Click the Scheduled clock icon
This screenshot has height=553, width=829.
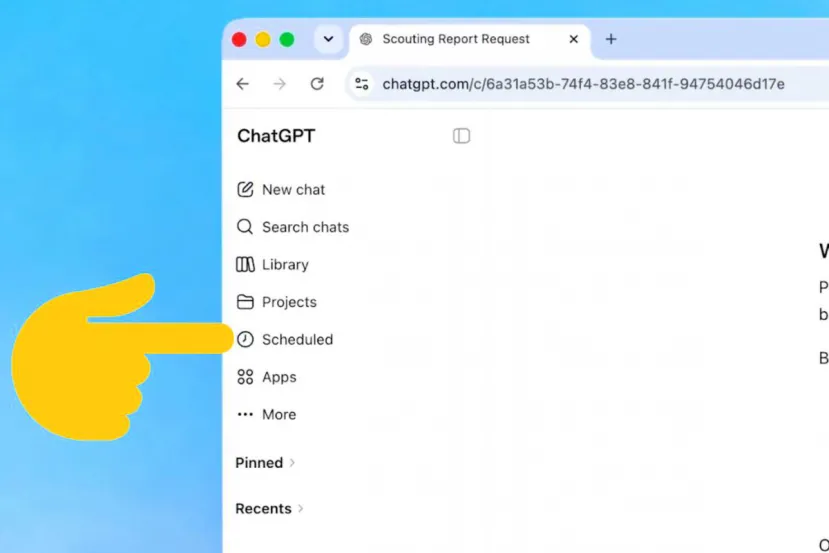point(245,339)
